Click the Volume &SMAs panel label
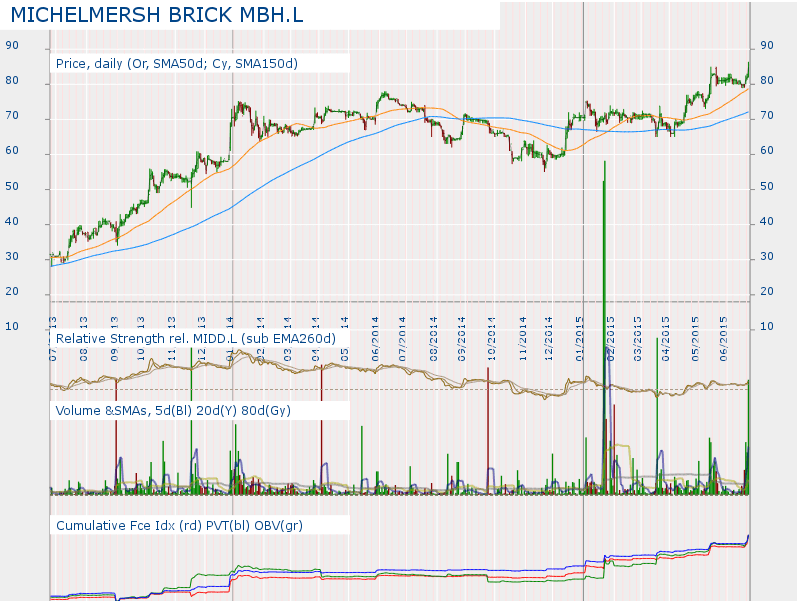 pyautogui.click(x=173, y=410)
